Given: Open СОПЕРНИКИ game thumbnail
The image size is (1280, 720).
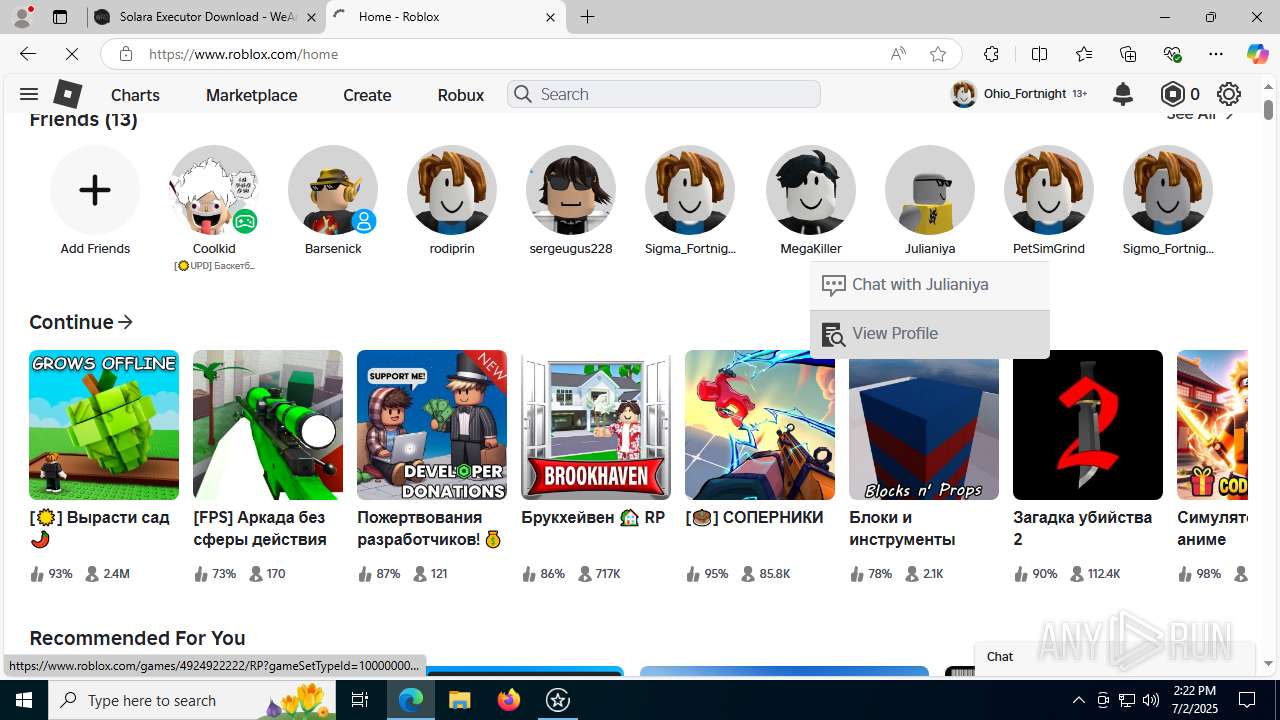Looking at the screenshot, I should [x=760, y=425].
